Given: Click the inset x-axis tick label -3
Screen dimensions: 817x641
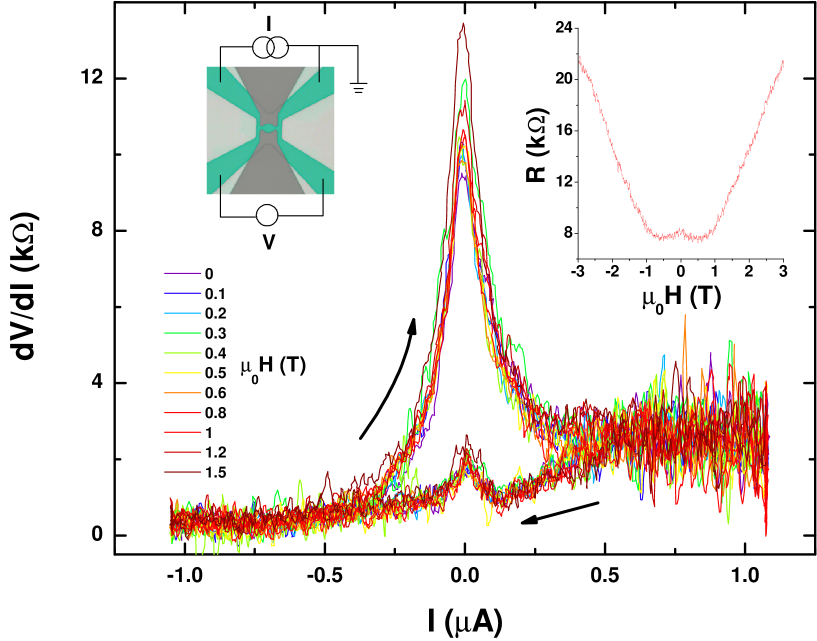Looking at the screenshot, I should tap(577, 271).
